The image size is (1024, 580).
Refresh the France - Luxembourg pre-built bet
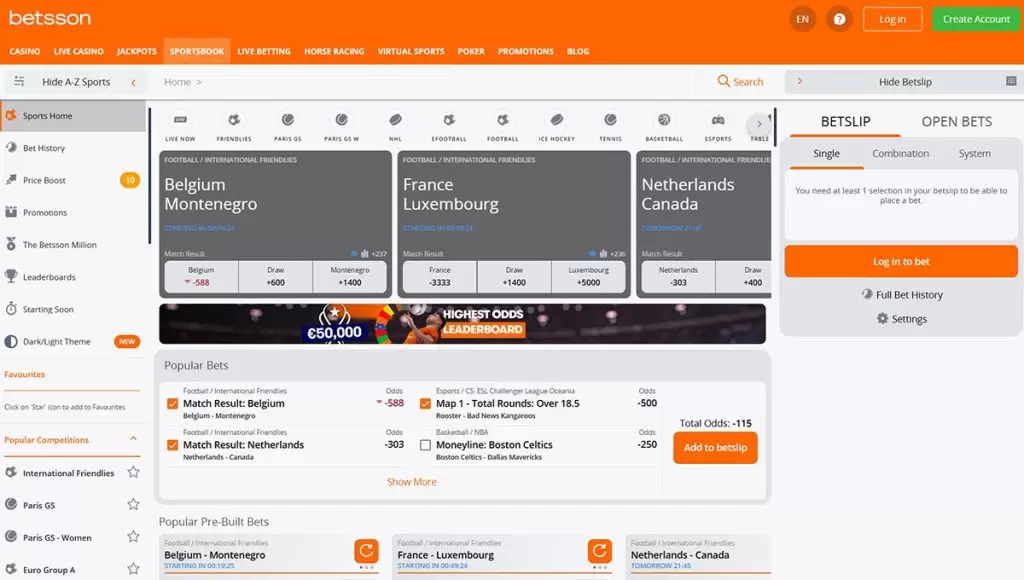(600, 551)
